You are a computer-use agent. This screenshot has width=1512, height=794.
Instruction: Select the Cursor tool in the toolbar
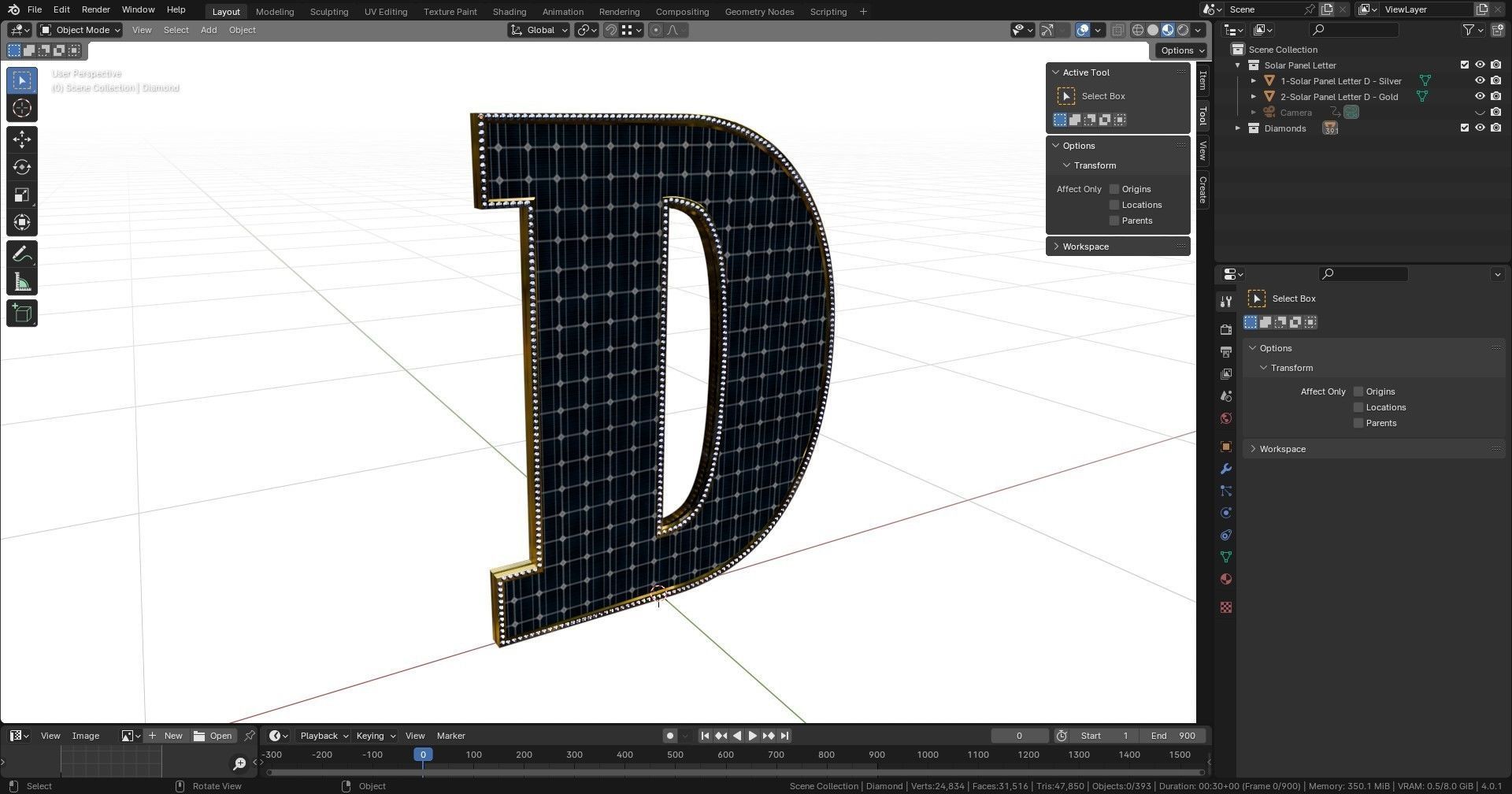coord(22,108)
